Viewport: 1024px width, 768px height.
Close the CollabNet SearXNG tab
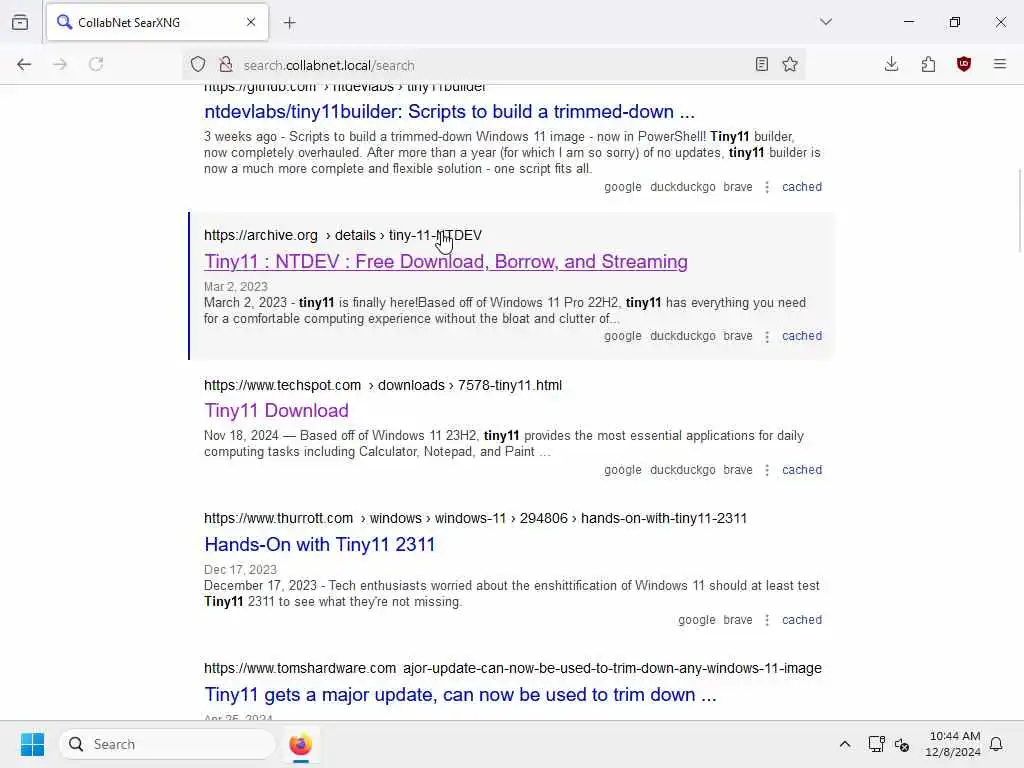(x=251, y=22)
